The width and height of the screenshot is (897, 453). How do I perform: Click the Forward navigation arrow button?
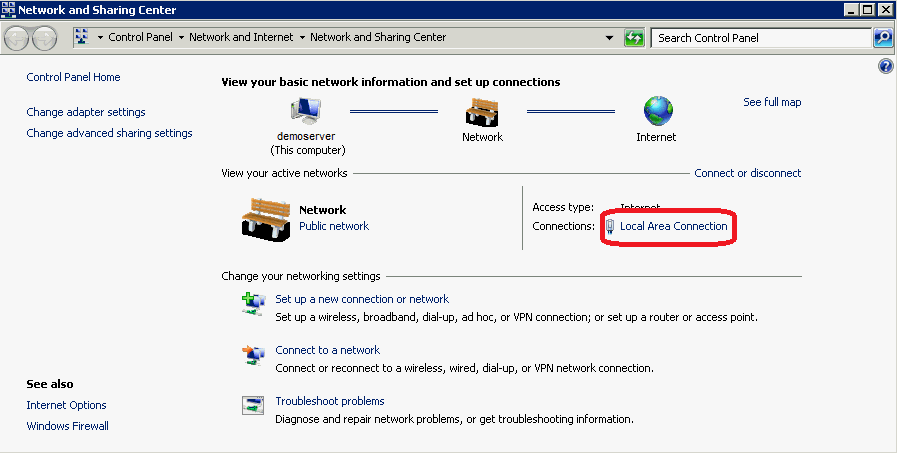(45, 38)
